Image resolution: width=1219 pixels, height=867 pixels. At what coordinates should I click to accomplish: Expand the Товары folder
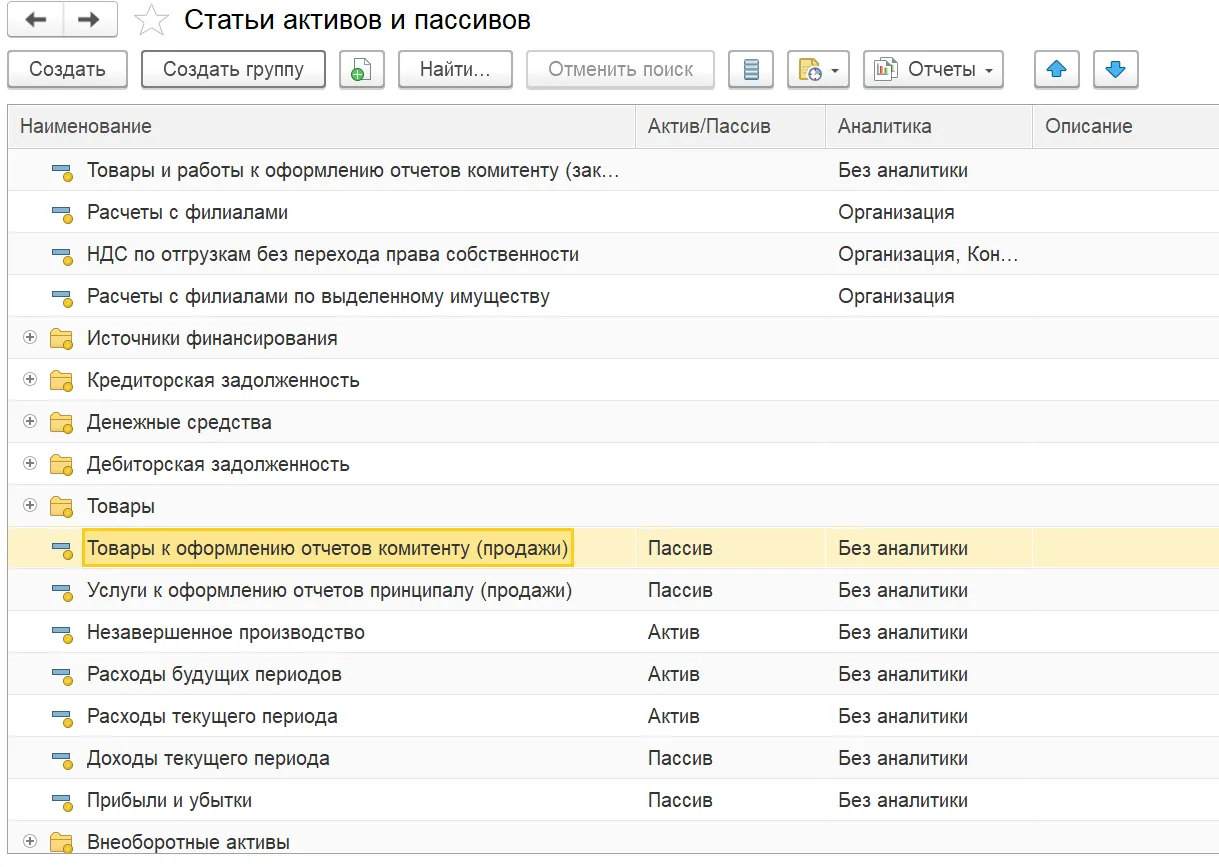(29, 506)
